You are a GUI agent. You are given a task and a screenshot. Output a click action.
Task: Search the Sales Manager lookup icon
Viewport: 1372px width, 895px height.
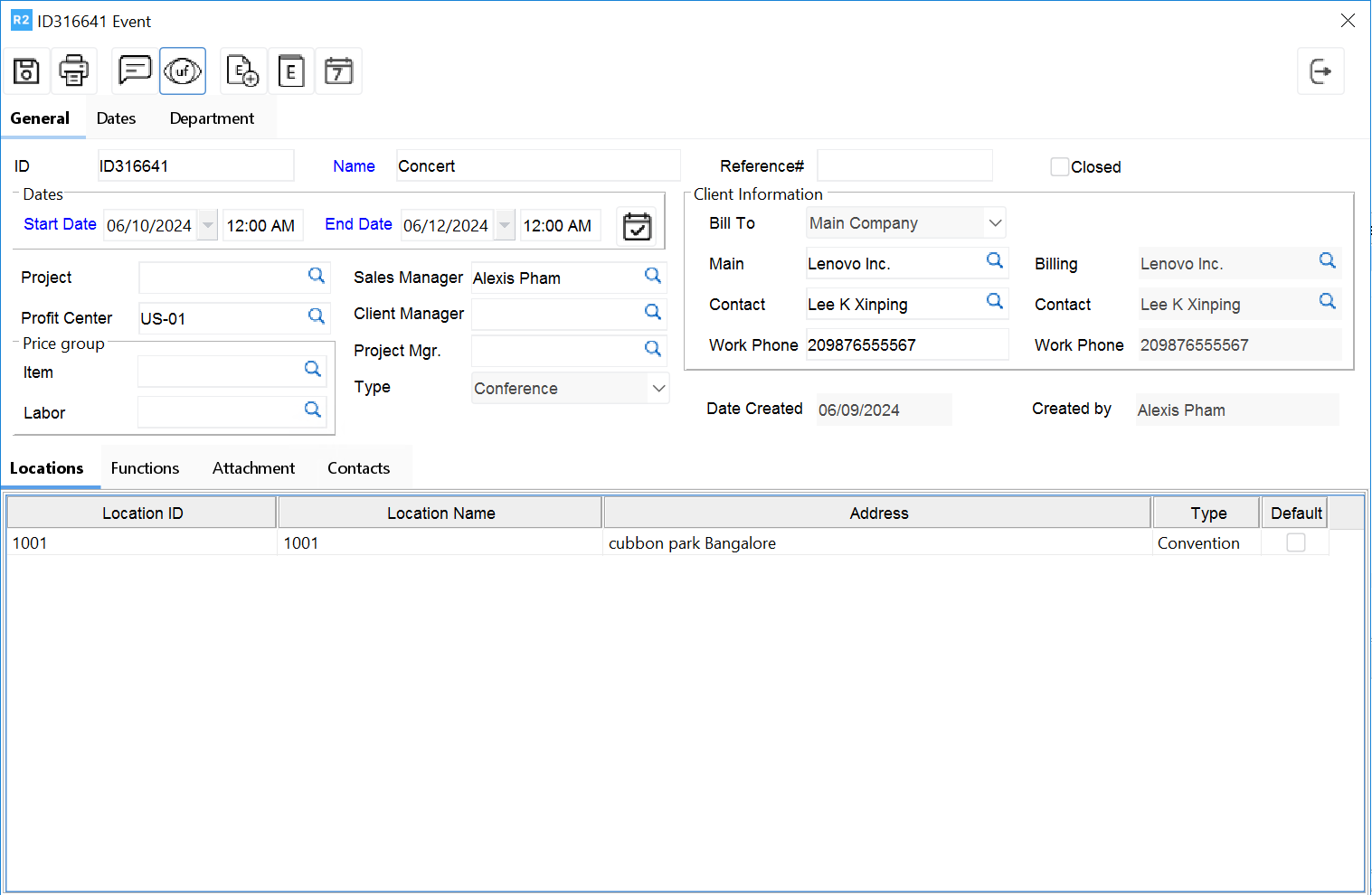click(x=653, y=276)
